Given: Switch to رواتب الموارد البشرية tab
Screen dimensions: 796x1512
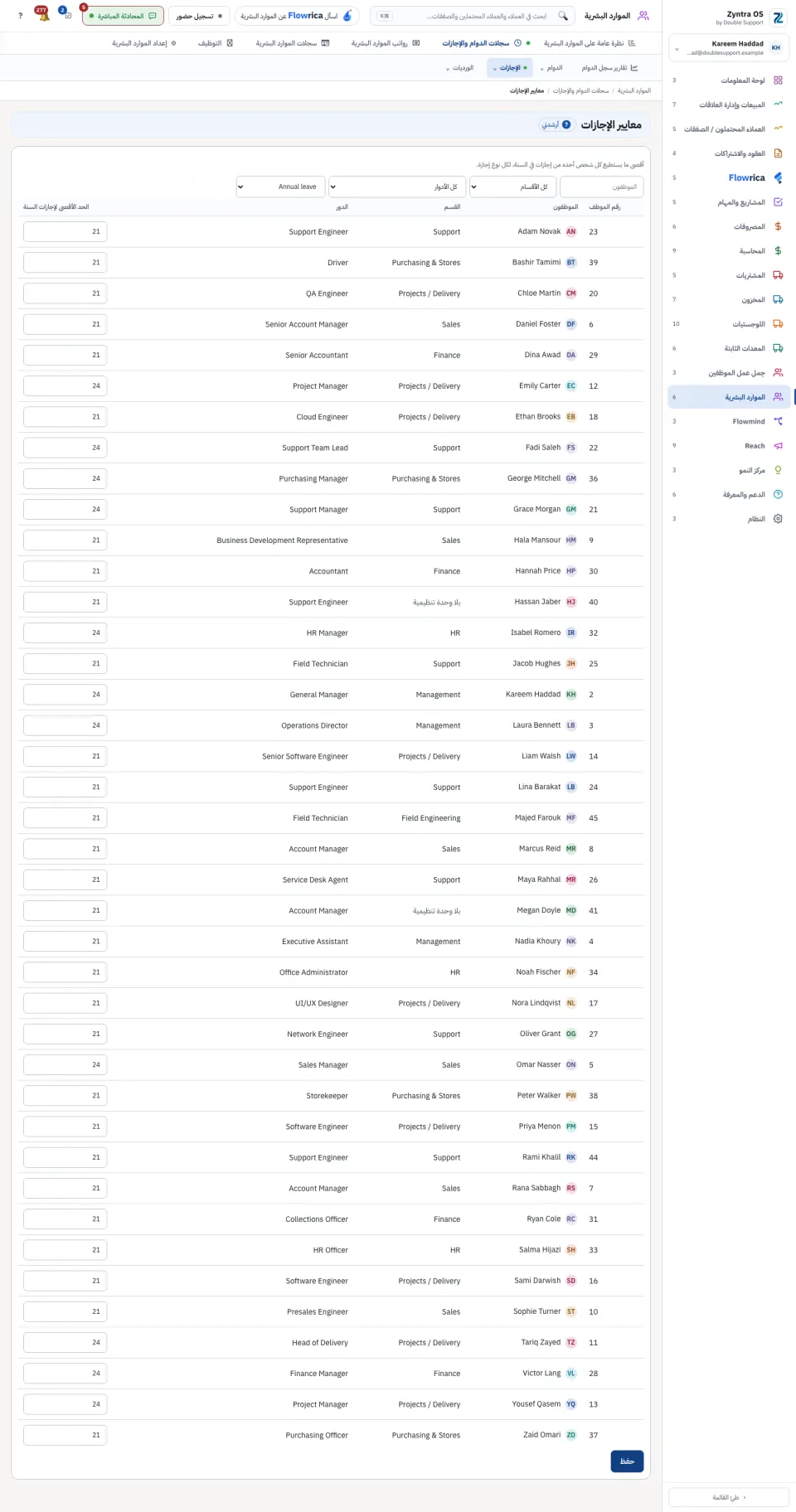Looking at the screenshot, I should [x=386, y=43].
